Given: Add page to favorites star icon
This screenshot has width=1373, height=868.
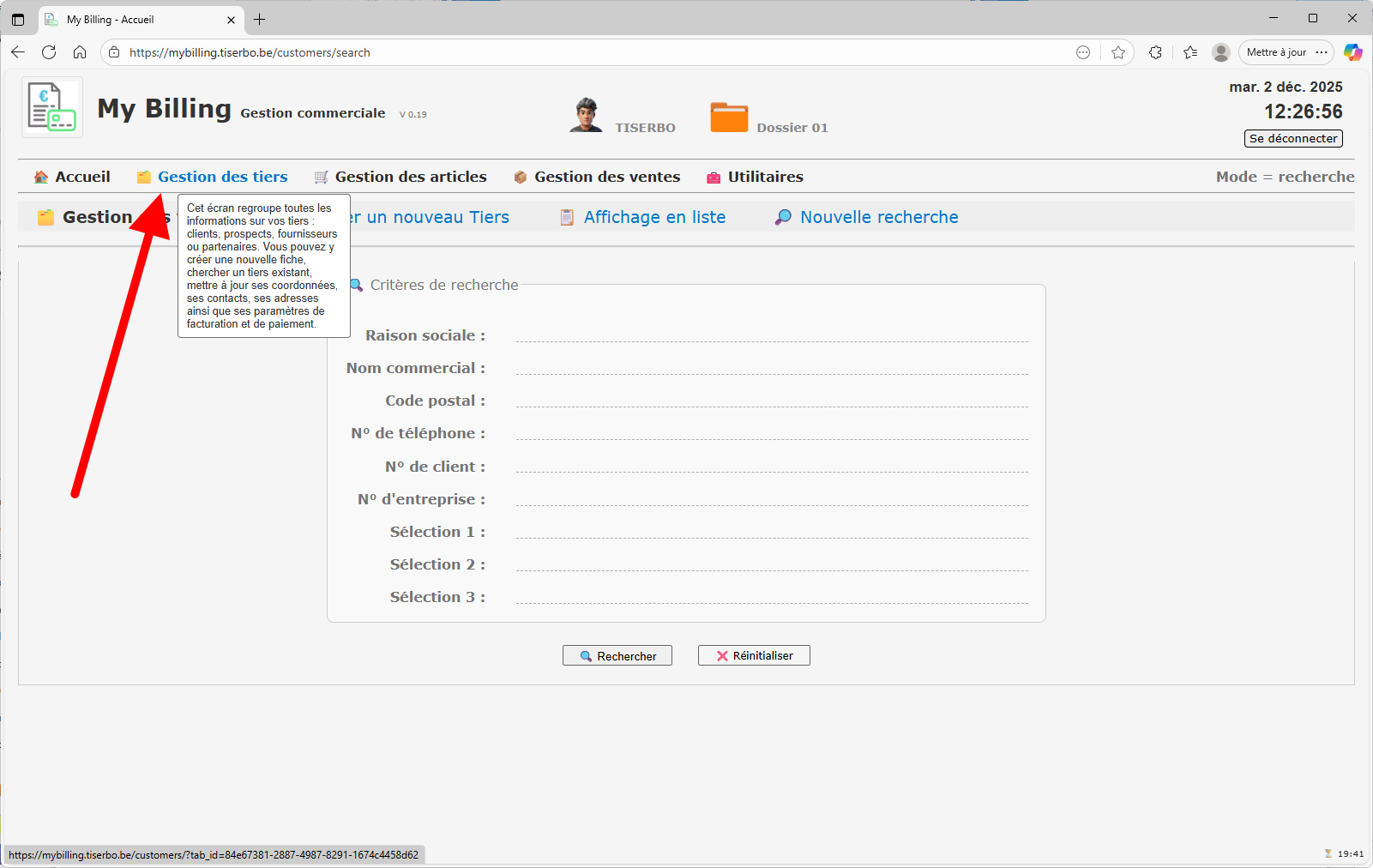Looking at the screenshot, I should tap(1118, 52).
